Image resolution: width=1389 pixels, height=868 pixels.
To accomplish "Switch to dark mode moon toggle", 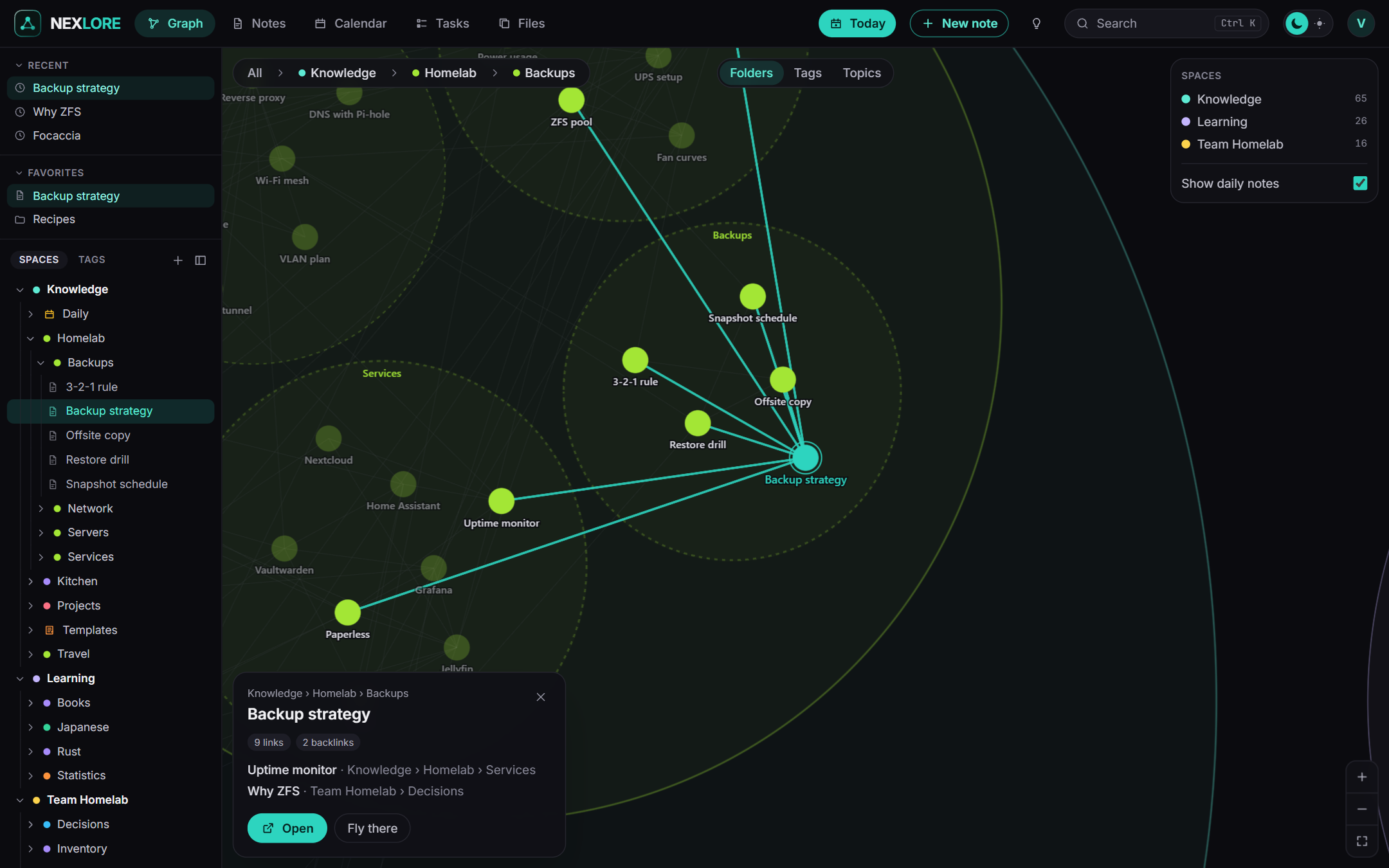I will pyautogui.click(x=1297, y=24).
